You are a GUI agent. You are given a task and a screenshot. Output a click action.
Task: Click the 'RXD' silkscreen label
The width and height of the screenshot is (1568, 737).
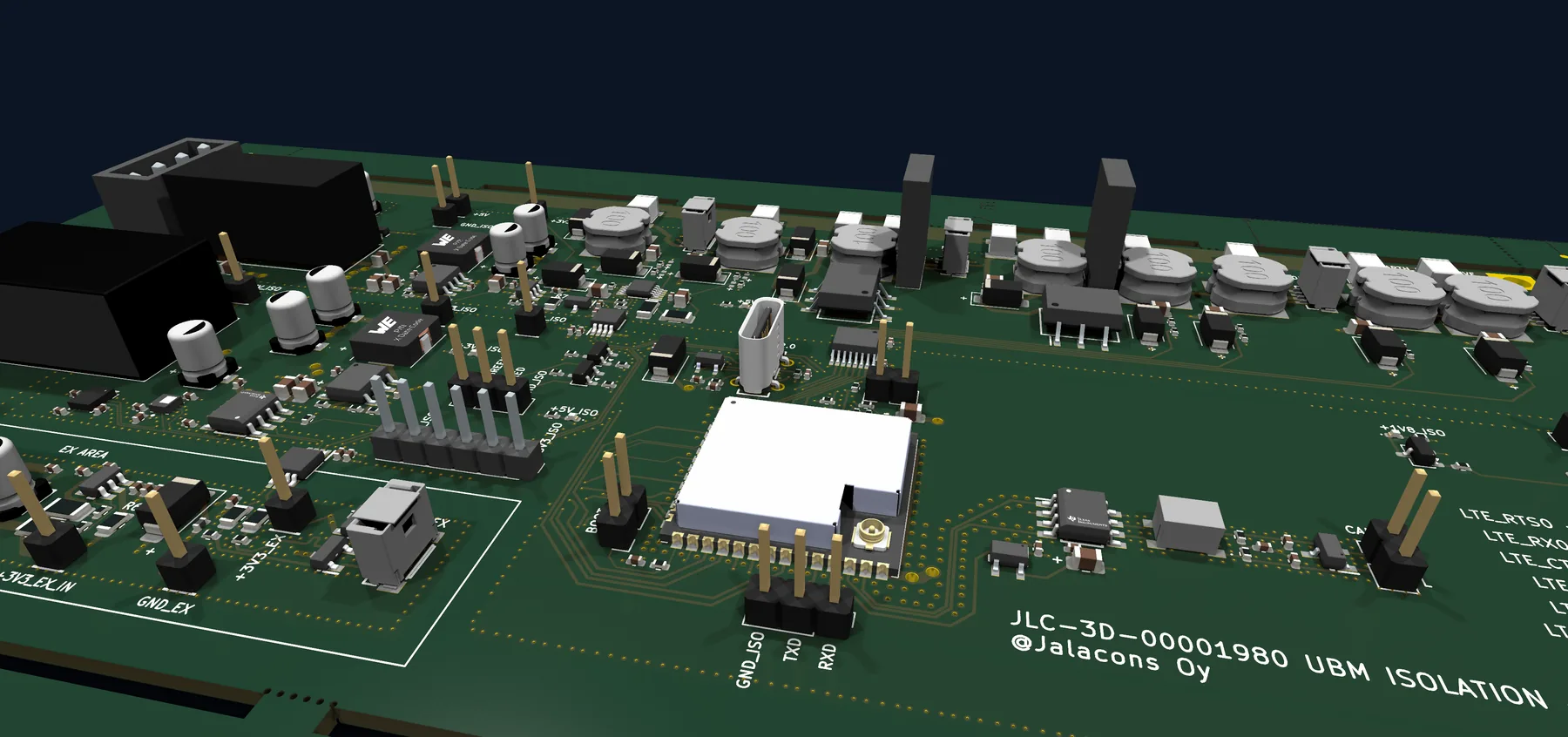(x=827, y=656)
